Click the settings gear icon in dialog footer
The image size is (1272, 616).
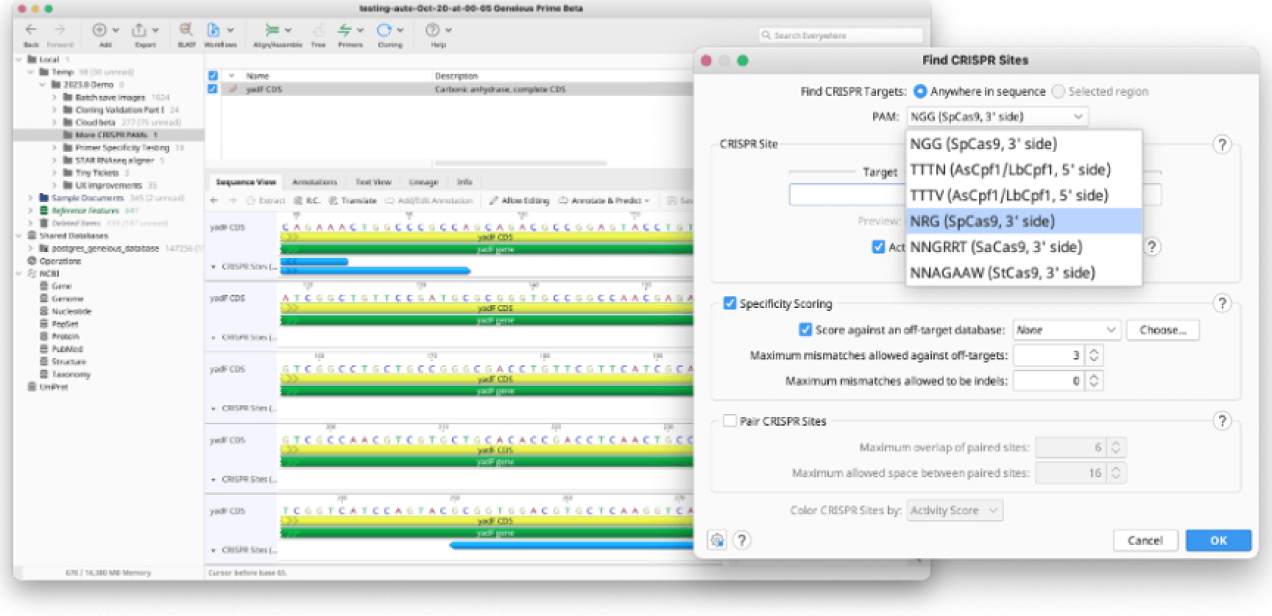[x=716, y=540]
